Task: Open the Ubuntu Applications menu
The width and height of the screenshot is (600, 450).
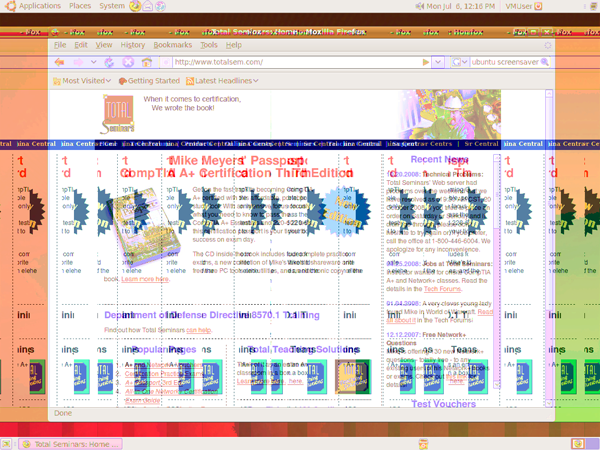Action: tap(34, 6)
